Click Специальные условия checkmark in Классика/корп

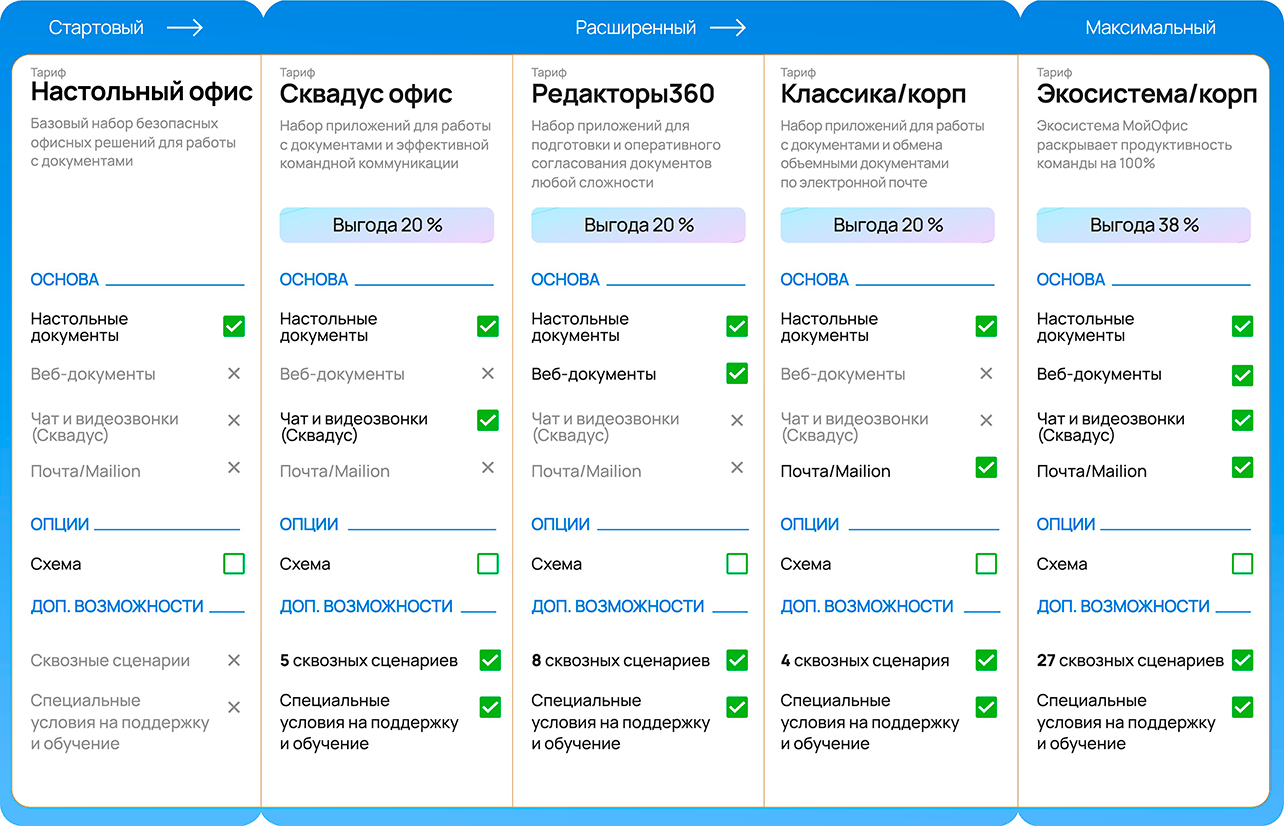click(x=986, y=707)
